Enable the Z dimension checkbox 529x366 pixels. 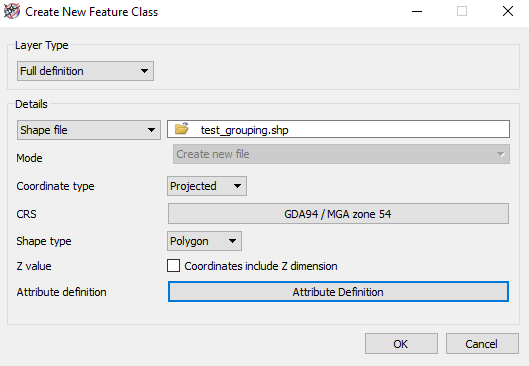coord(173,266)
